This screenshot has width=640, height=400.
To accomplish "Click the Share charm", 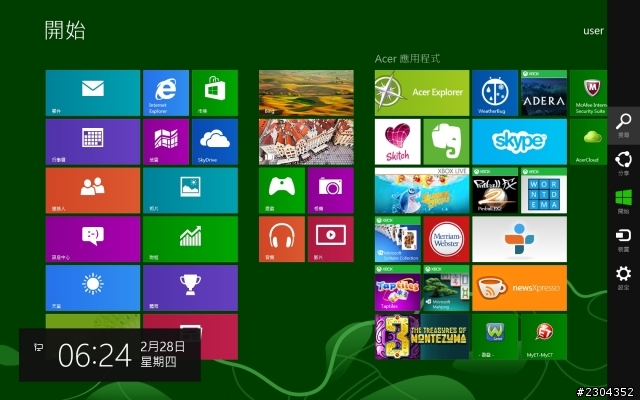I will click(623, 163).
